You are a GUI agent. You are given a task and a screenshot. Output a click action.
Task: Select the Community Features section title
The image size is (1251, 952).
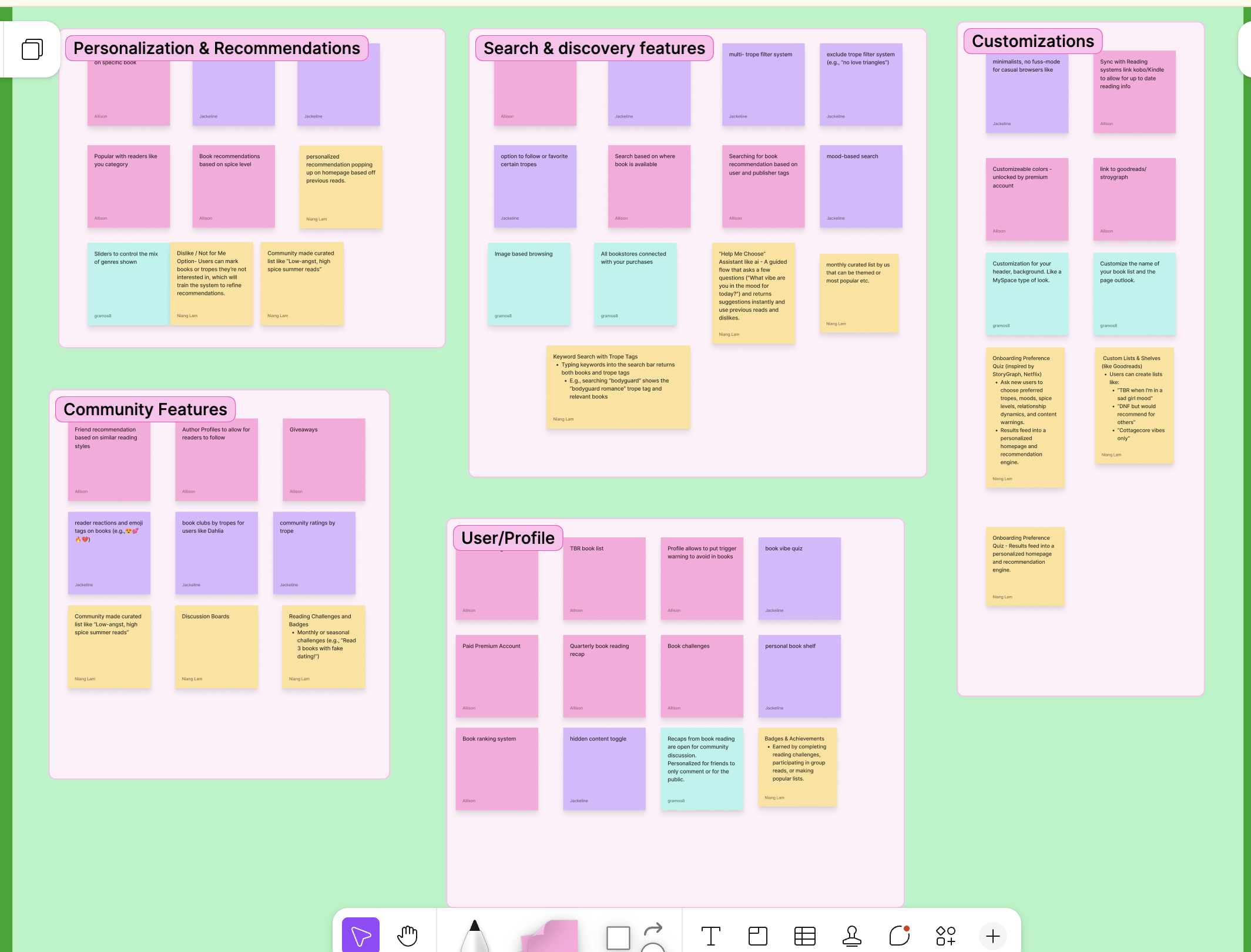coord(145,409)
